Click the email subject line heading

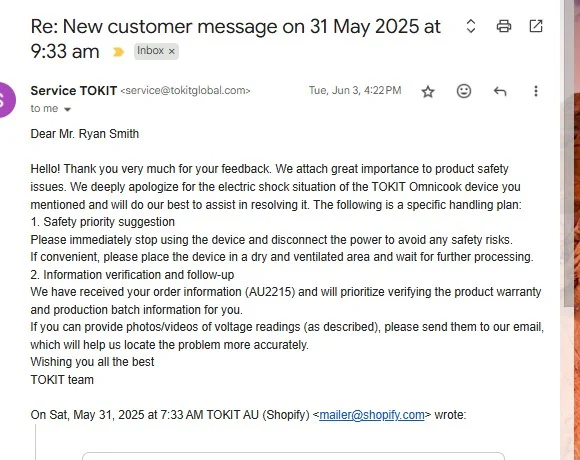[235, 39]
